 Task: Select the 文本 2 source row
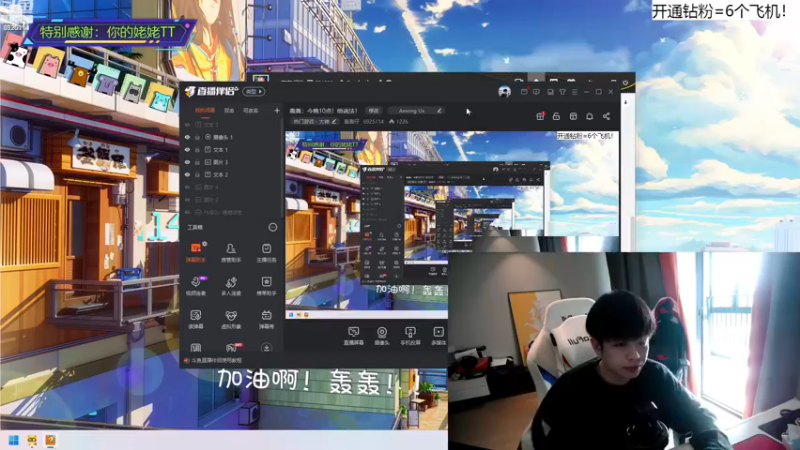231,174
